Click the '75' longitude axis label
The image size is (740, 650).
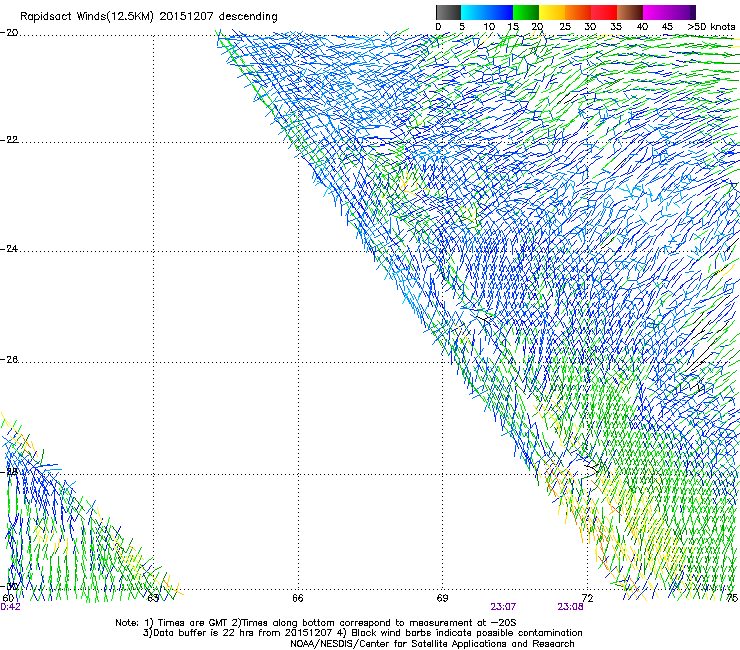(x=732, y=598)
